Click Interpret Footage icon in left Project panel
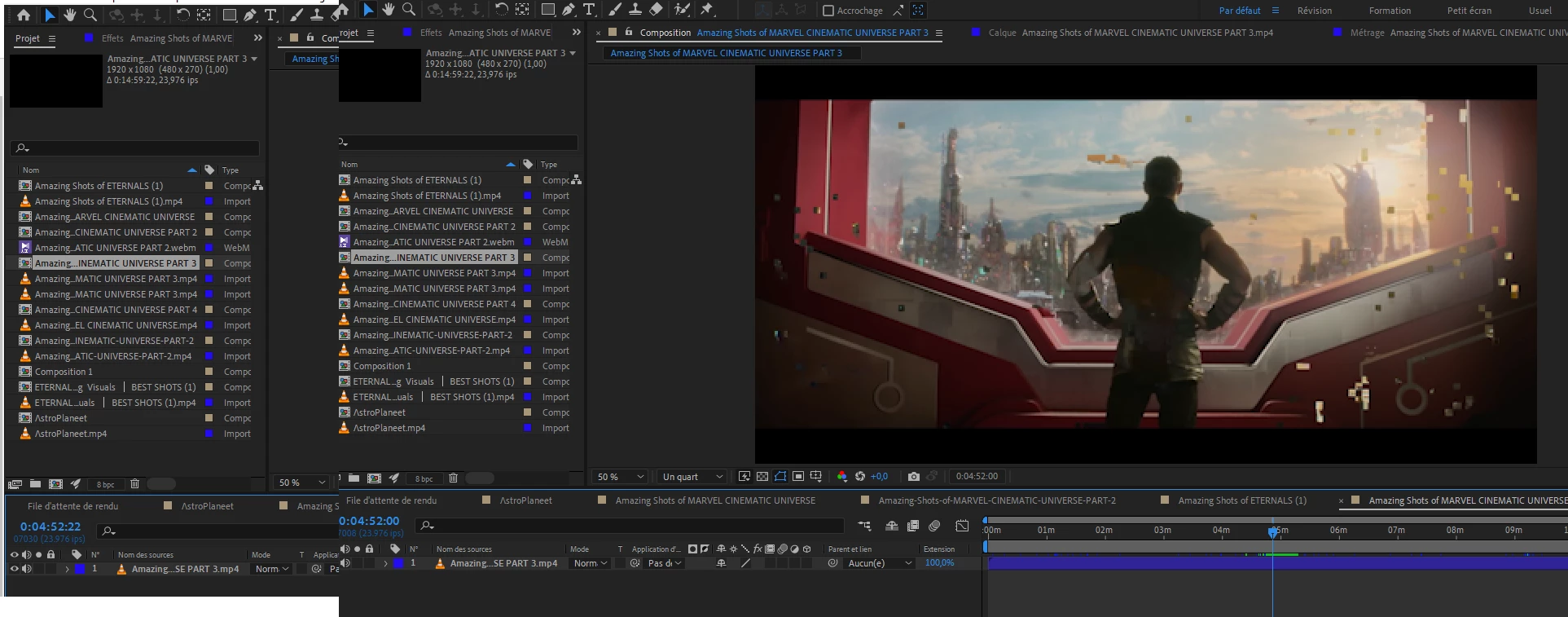The image size is (1568, 617). pyautogui.click(x=14, y=484)
